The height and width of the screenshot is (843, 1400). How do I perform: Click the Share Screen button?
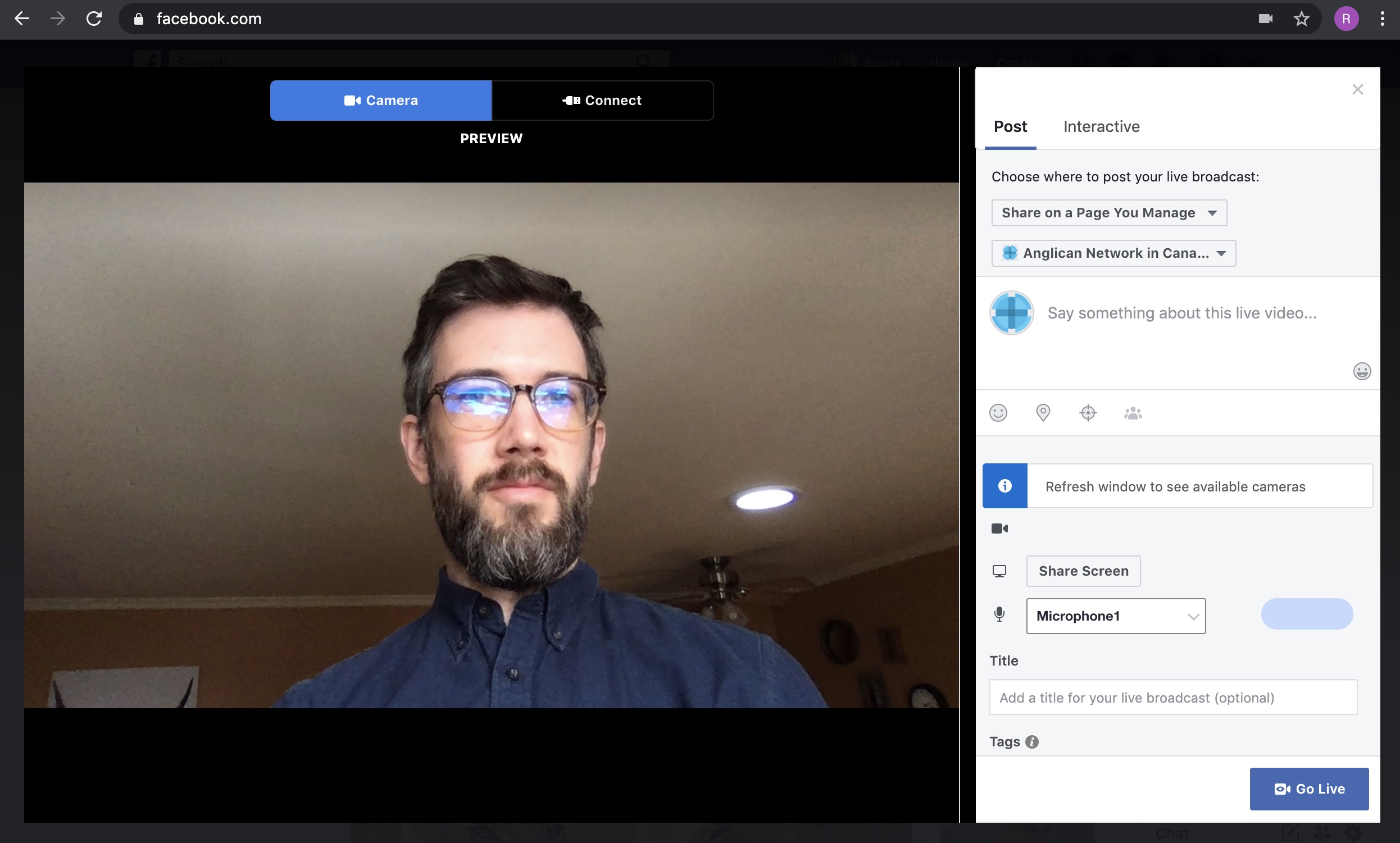1083,571
